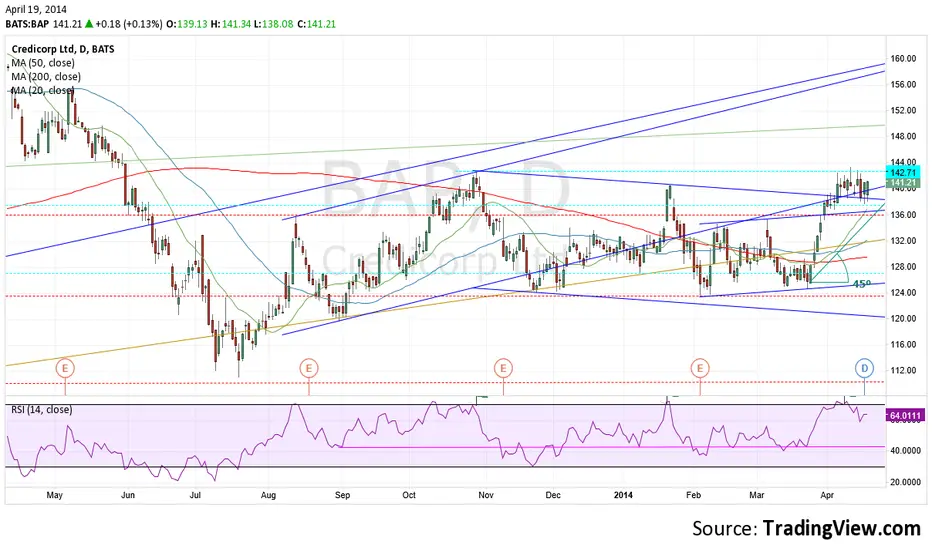Viewport: 932px width, 550px height.
Task: Click the Oct label on time axis
Action: [x=409, y=495]
